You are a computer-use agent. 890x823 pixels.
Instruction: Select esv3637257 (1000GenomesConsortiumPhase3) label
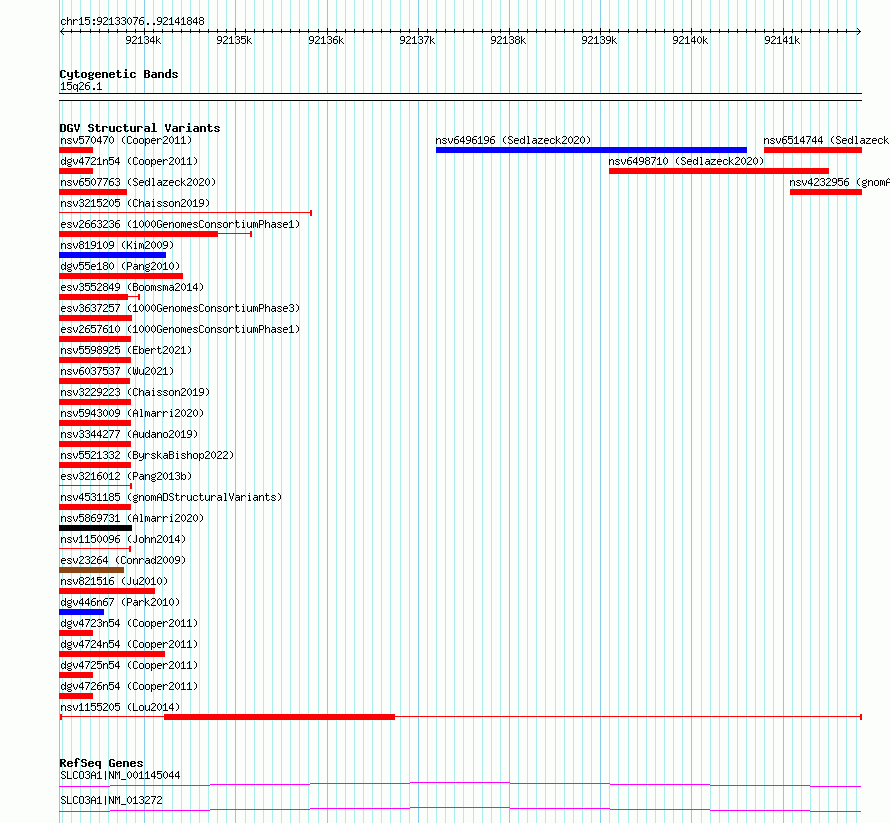pos(180,308)
